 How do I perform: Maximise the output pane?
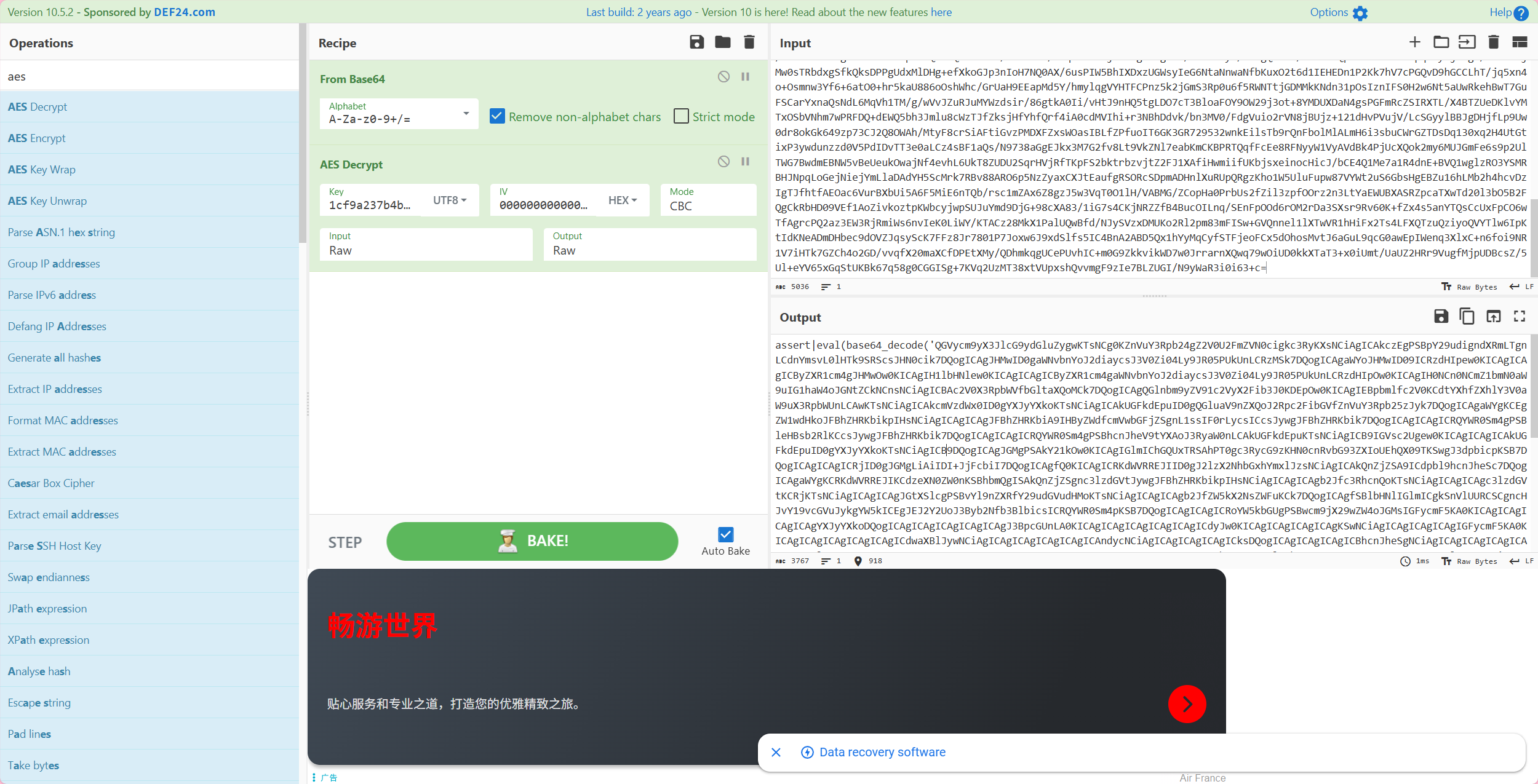[x=1520, y=317]
